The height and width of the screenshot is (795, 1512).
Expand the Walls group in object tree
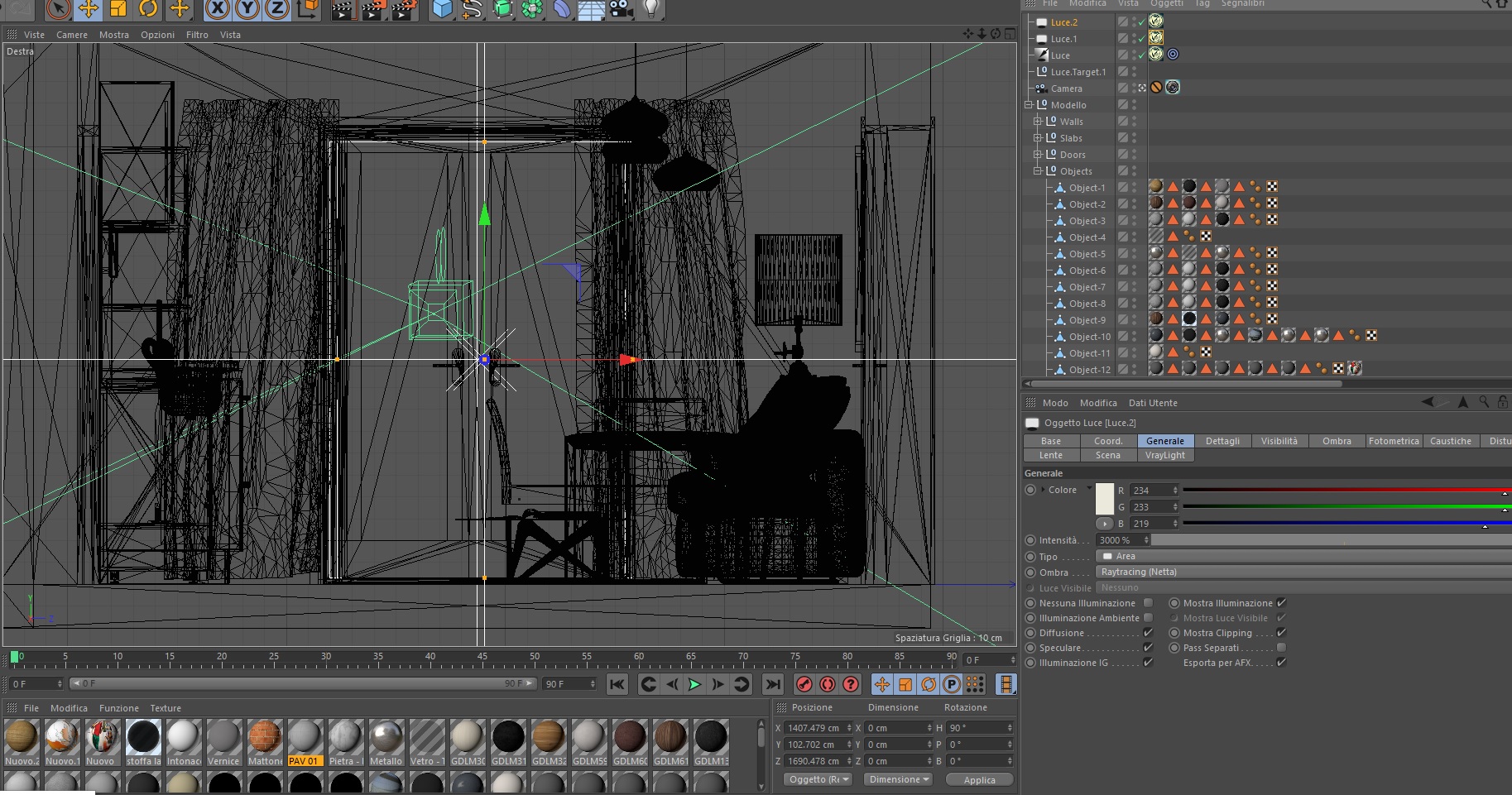(x=1037, y=122)
